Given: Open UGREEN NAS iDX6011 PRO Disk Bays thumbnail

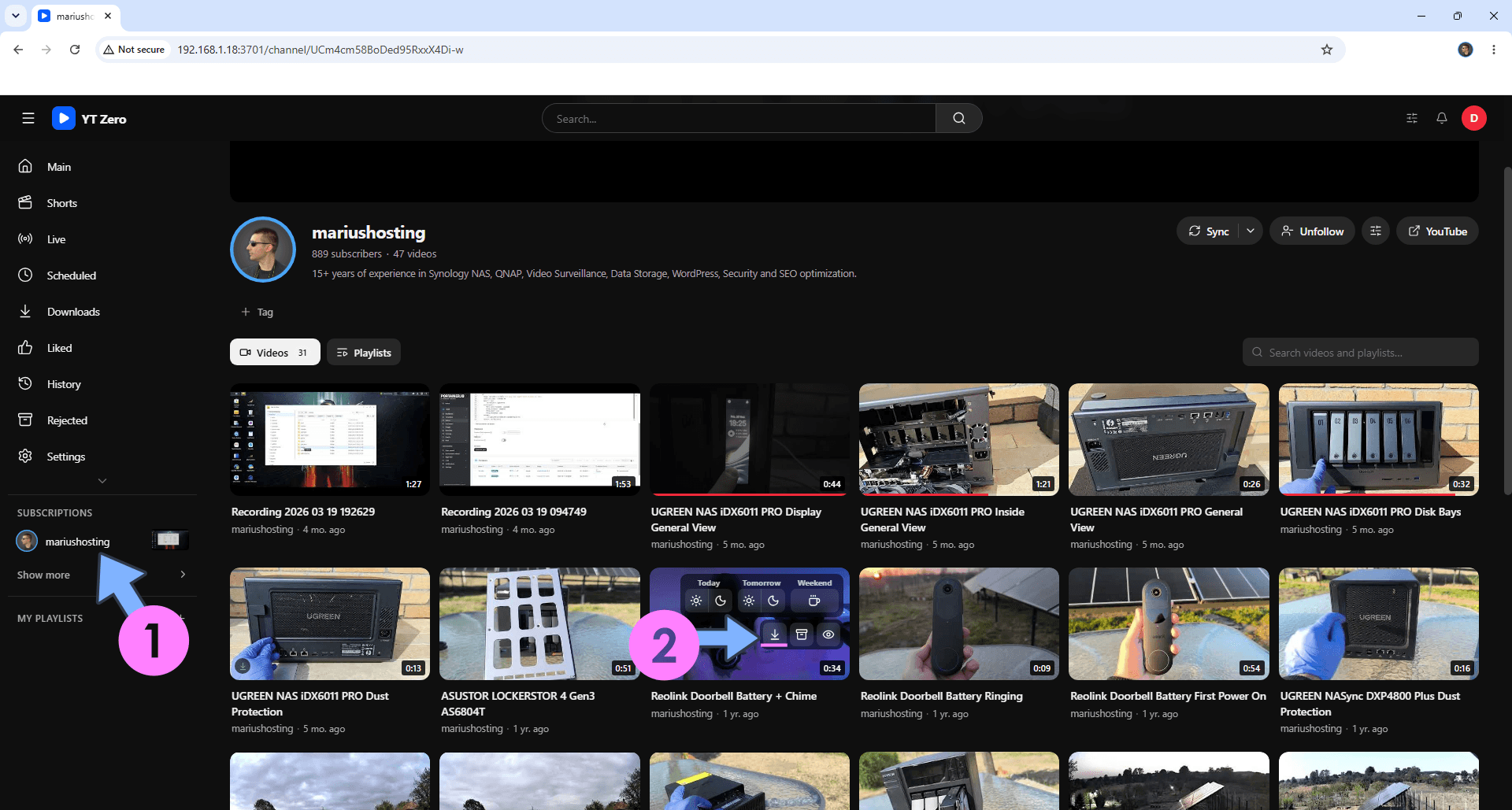Looking at the screenshot, I should point(1379,439).
